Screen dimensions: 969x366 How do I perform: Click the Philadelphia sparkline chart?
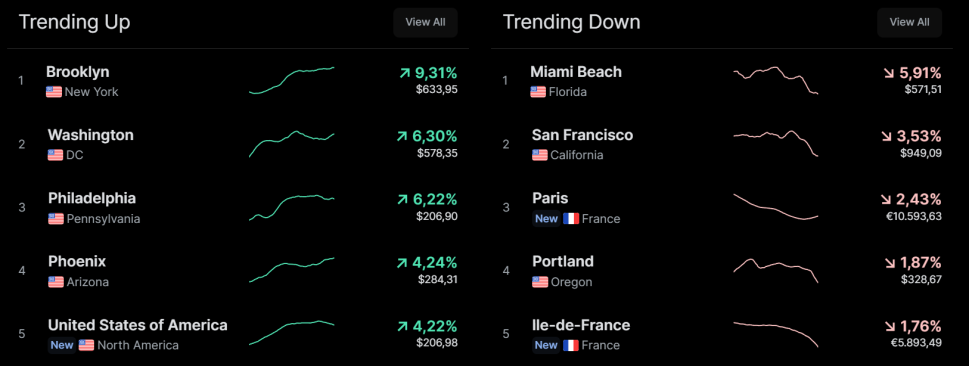(292, 207)
